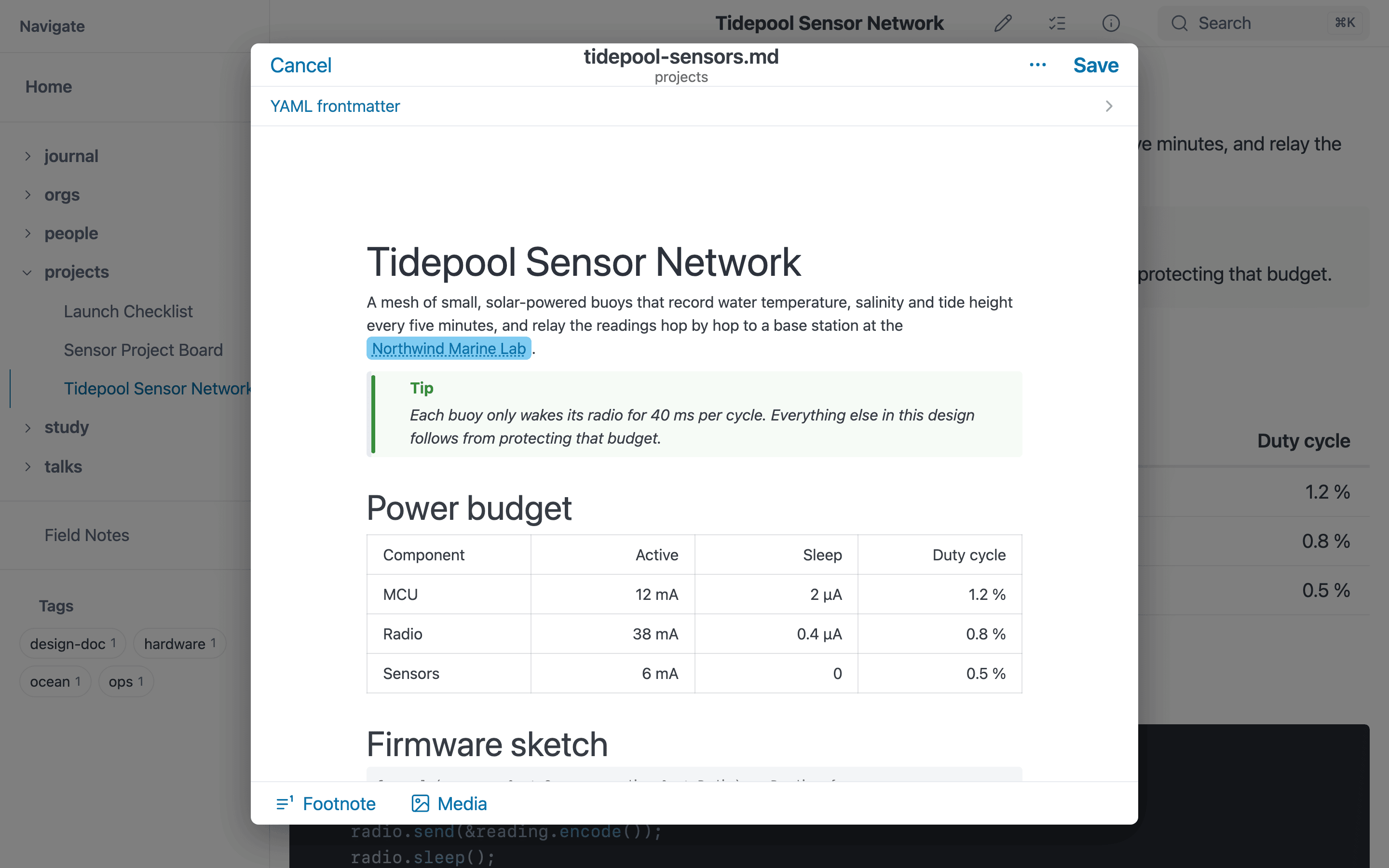Click the Navigate sidebar heading
The image size is (1389, 868).
click(x=52, y=27)
